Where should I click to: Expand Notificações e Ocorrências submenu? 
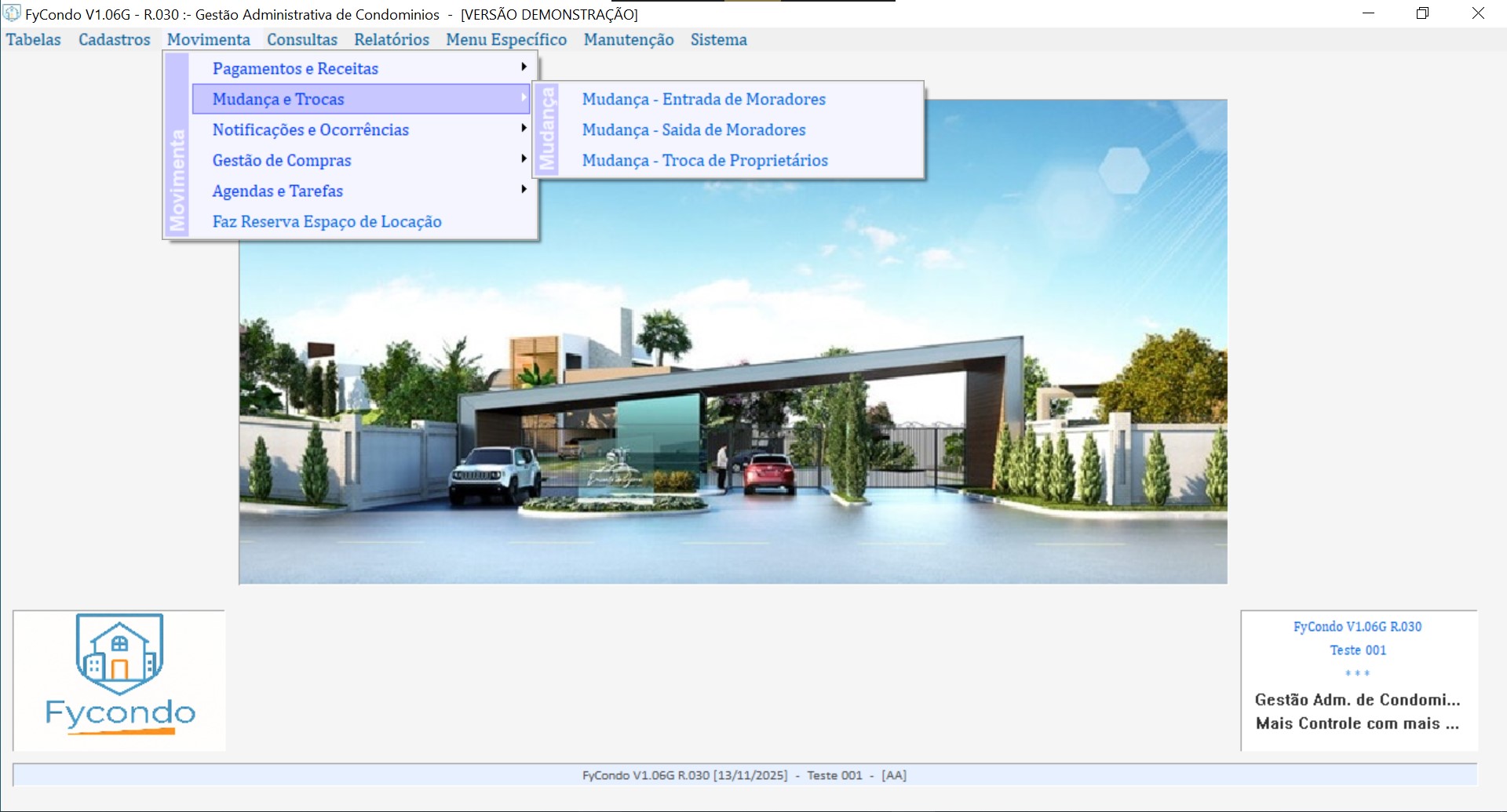[310, 129]
